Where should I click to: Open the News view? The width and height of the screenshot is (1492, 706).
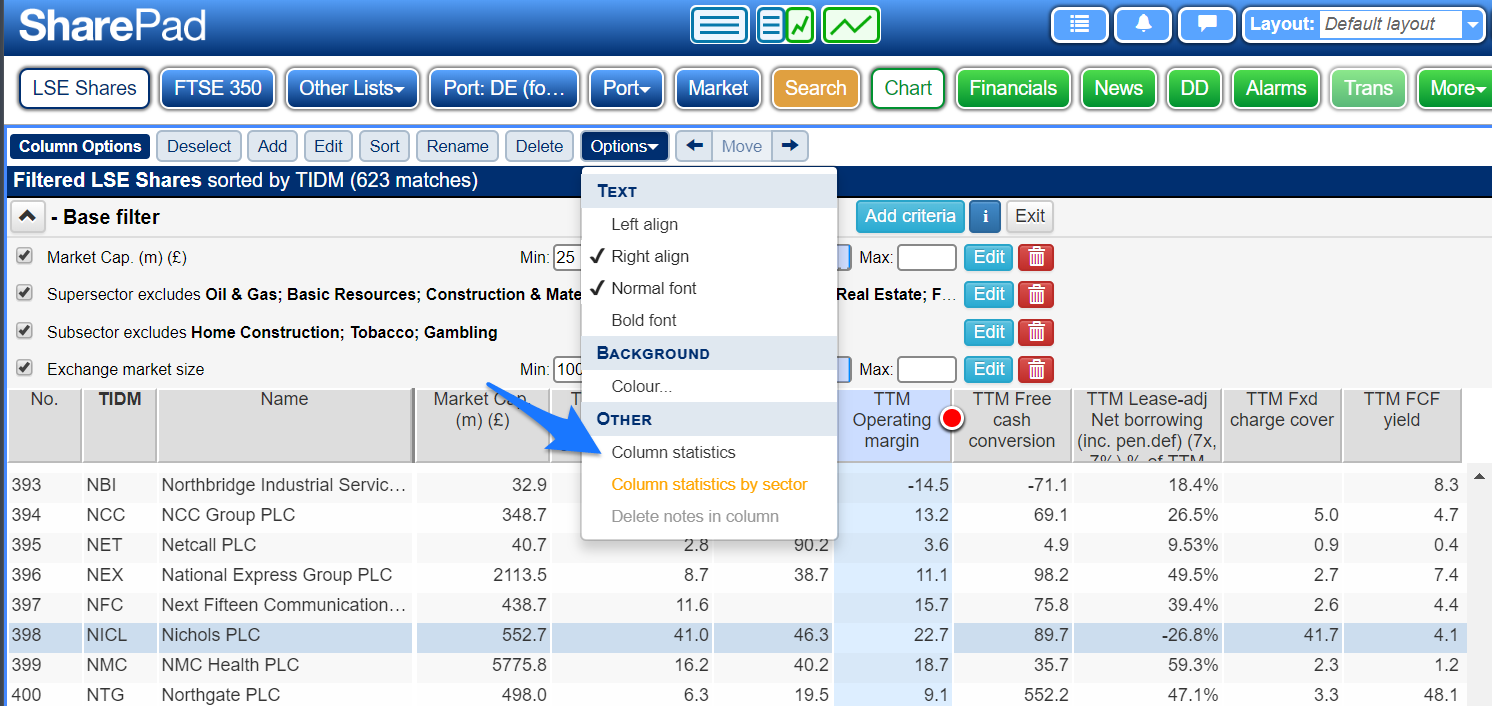1118,88
